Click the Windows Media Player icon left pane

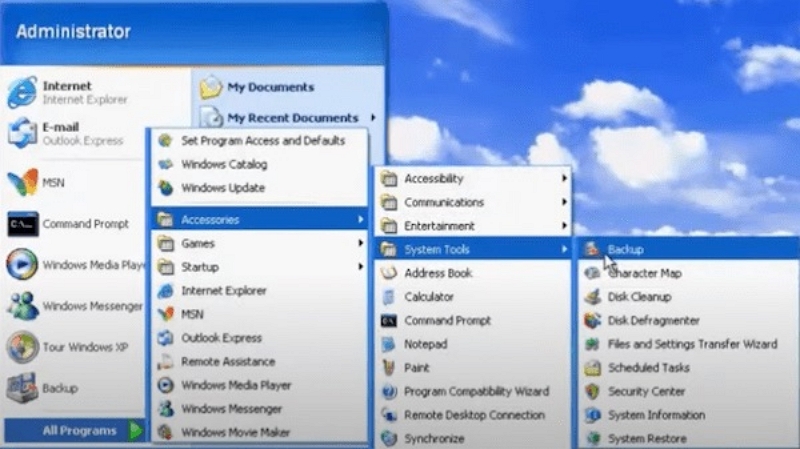click(x=22, y=264)
